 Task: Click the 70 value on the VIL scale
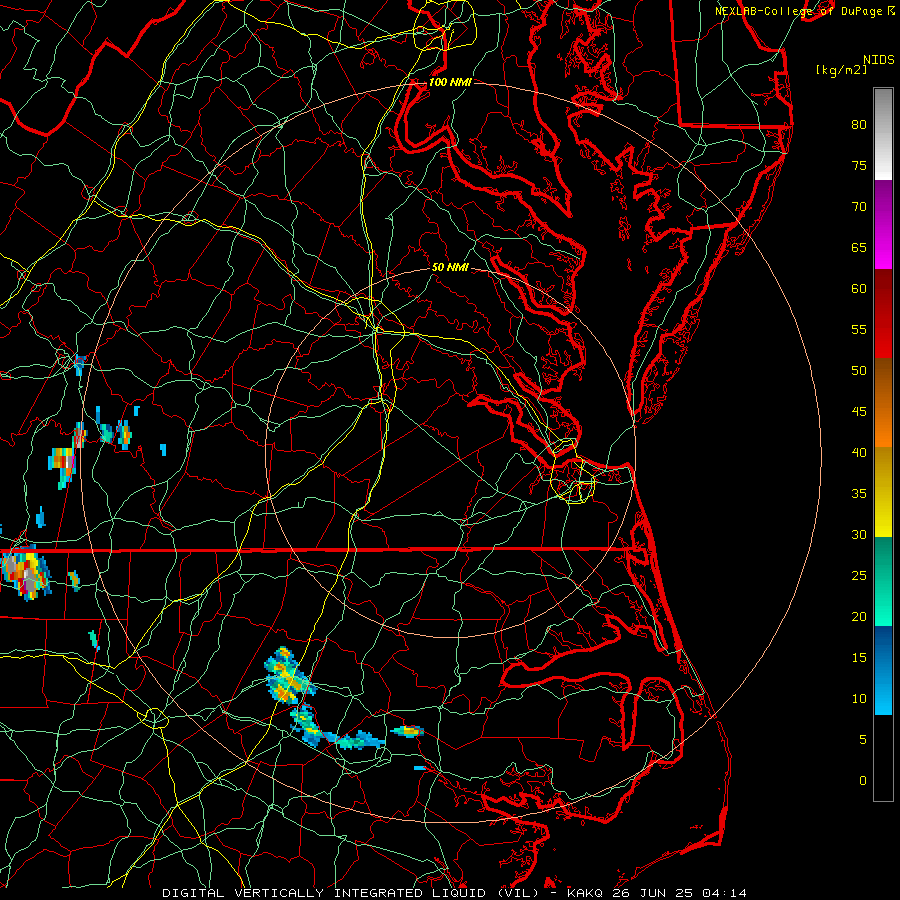click(x=859, y=207)
